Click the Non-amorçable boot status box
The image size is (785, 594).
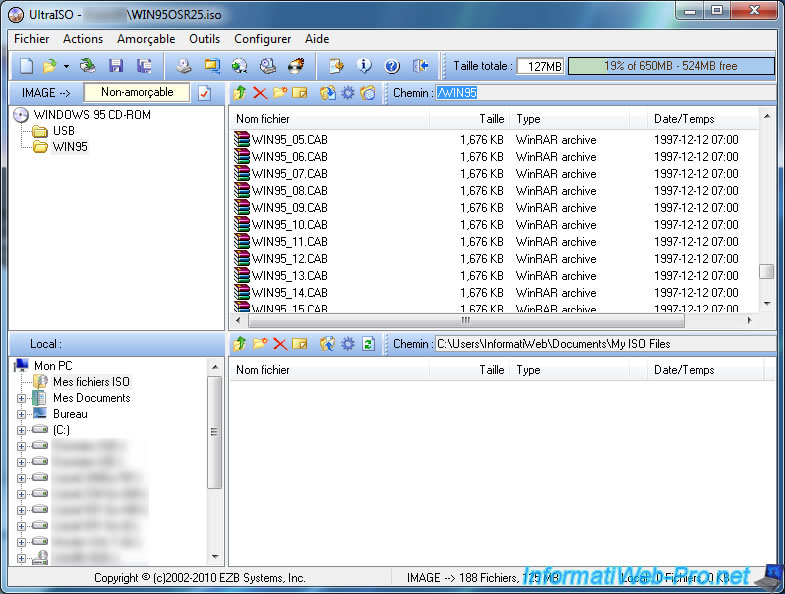[137, 92]
